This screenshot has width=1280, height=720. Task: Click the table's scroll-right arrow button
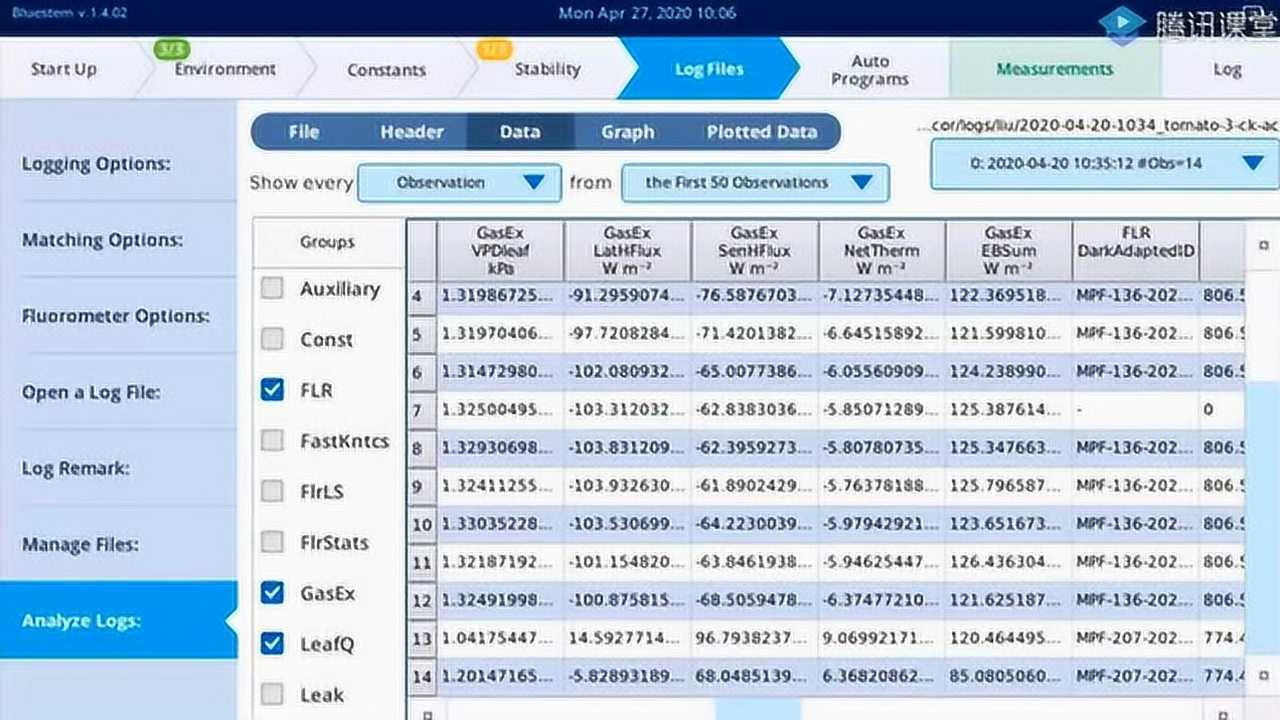click(x=1223, y=713)
